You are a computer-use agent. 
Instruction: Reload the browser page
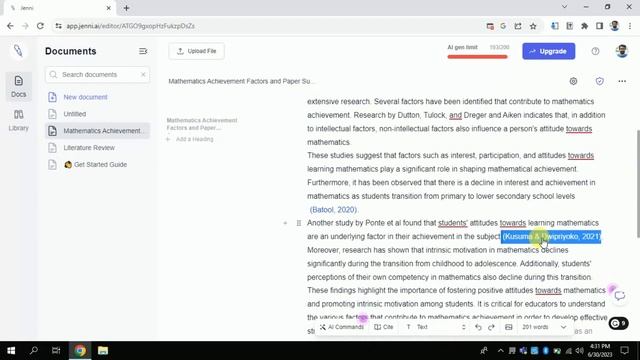click(x=40, y=26)
